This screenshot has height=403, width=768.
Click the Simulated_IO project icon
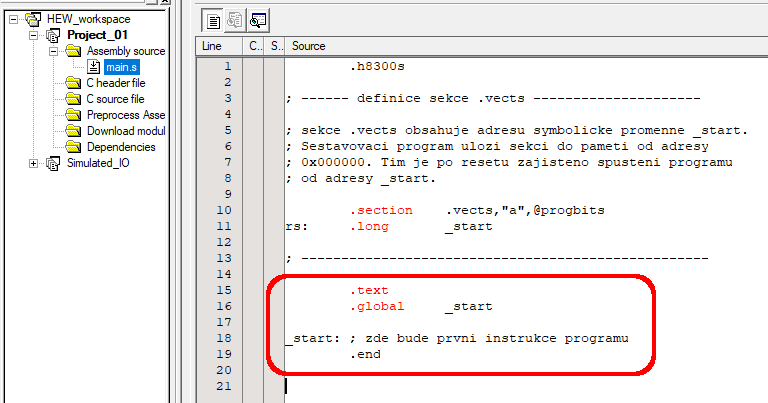pyautogui.click(x=54, y=163)
